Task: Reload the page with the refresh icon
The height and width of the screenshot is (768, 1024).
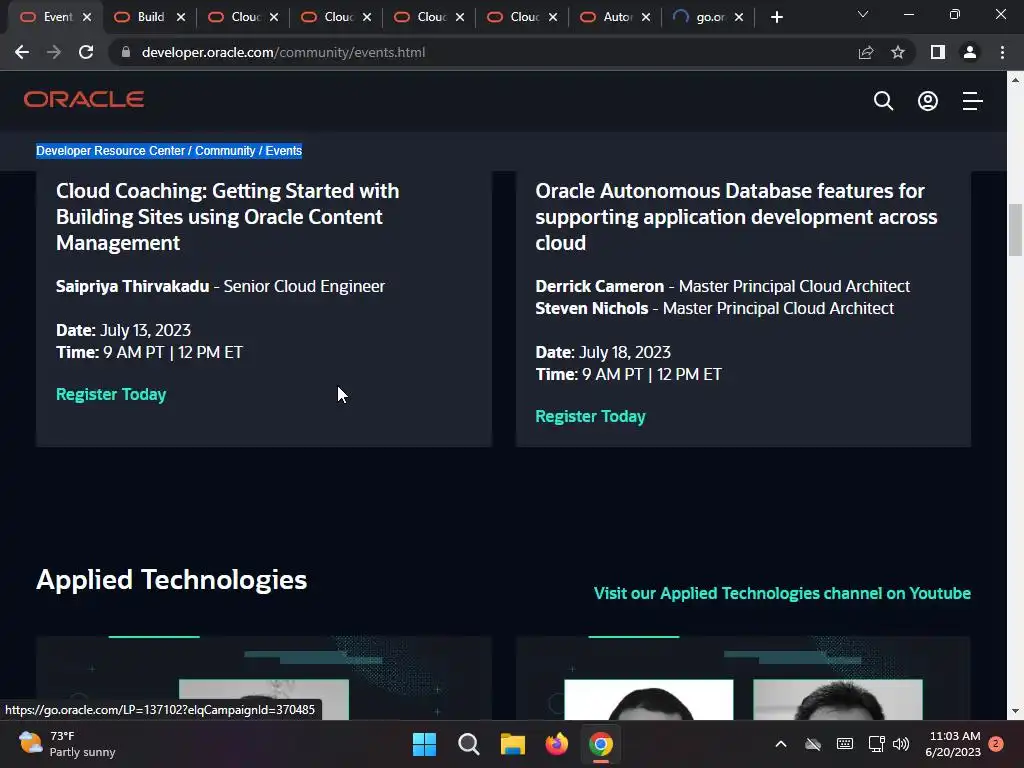Action: click(x=86, y=52)
